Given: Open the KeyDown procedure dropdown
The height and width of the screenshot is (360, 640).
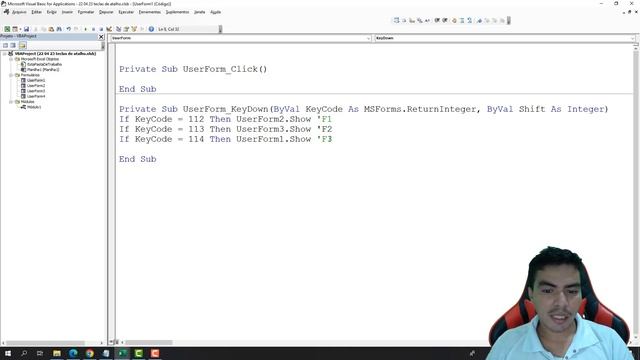Looking at the screenshot, I should [x=633, y=38].
